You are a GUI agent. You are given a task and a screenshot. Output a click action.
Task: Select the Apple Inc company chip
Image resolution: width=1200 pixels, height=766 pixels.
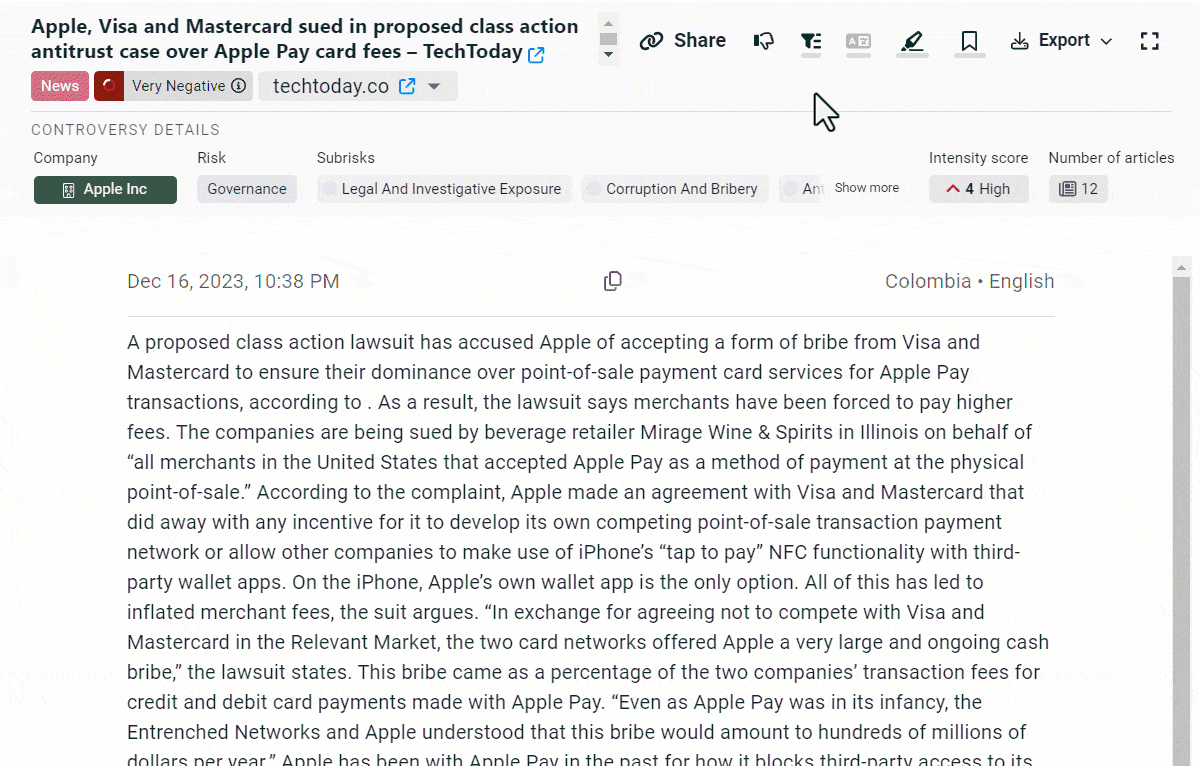click(105, 189)
